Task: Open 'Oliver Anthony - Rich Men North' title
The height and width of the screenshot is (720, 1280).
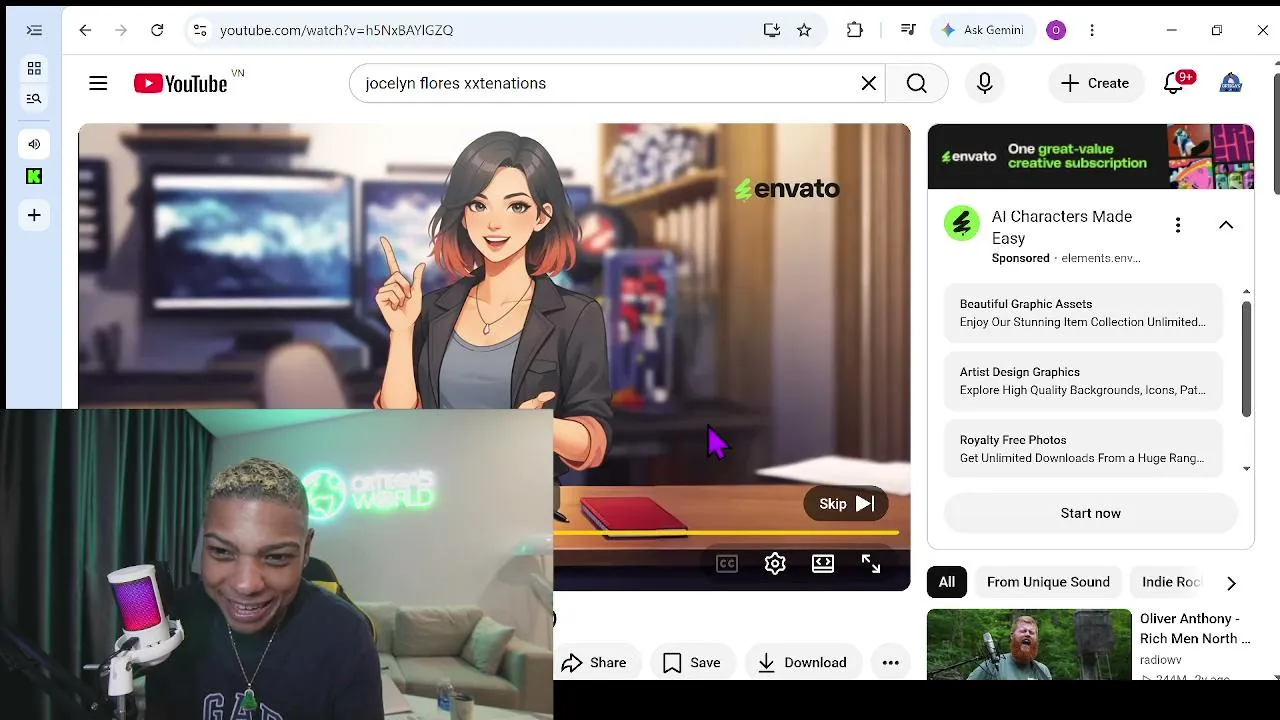Action: click(1195, 628)
